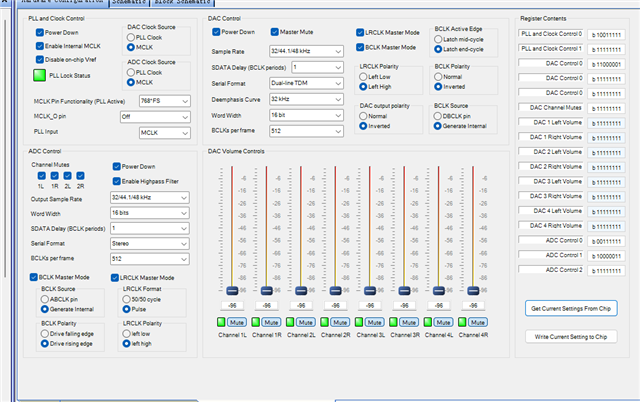Toggle Disable on-chip Vref checkbox

tap(40, 59)
